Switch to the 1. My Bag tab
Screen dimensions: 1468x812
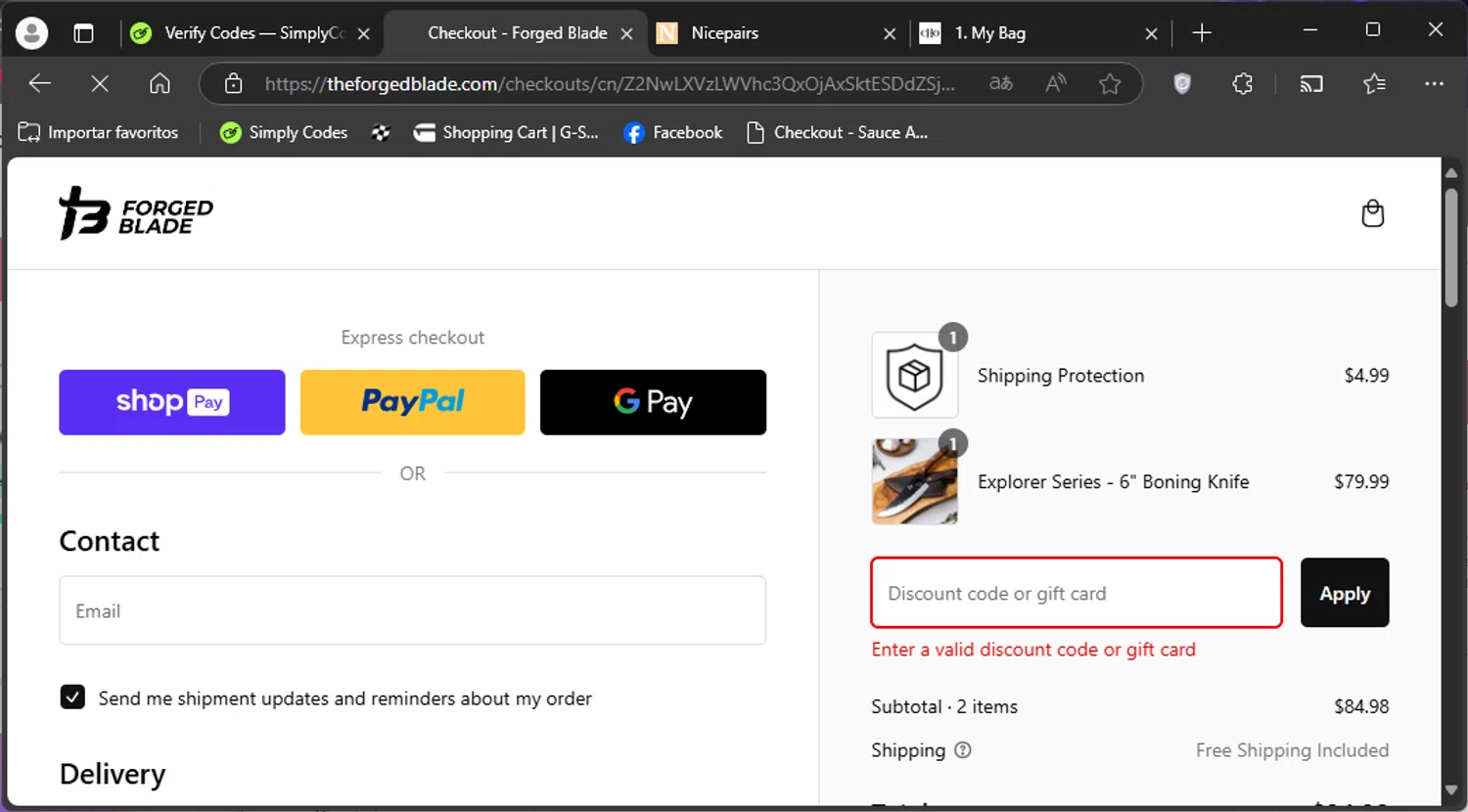point(1039,33)
